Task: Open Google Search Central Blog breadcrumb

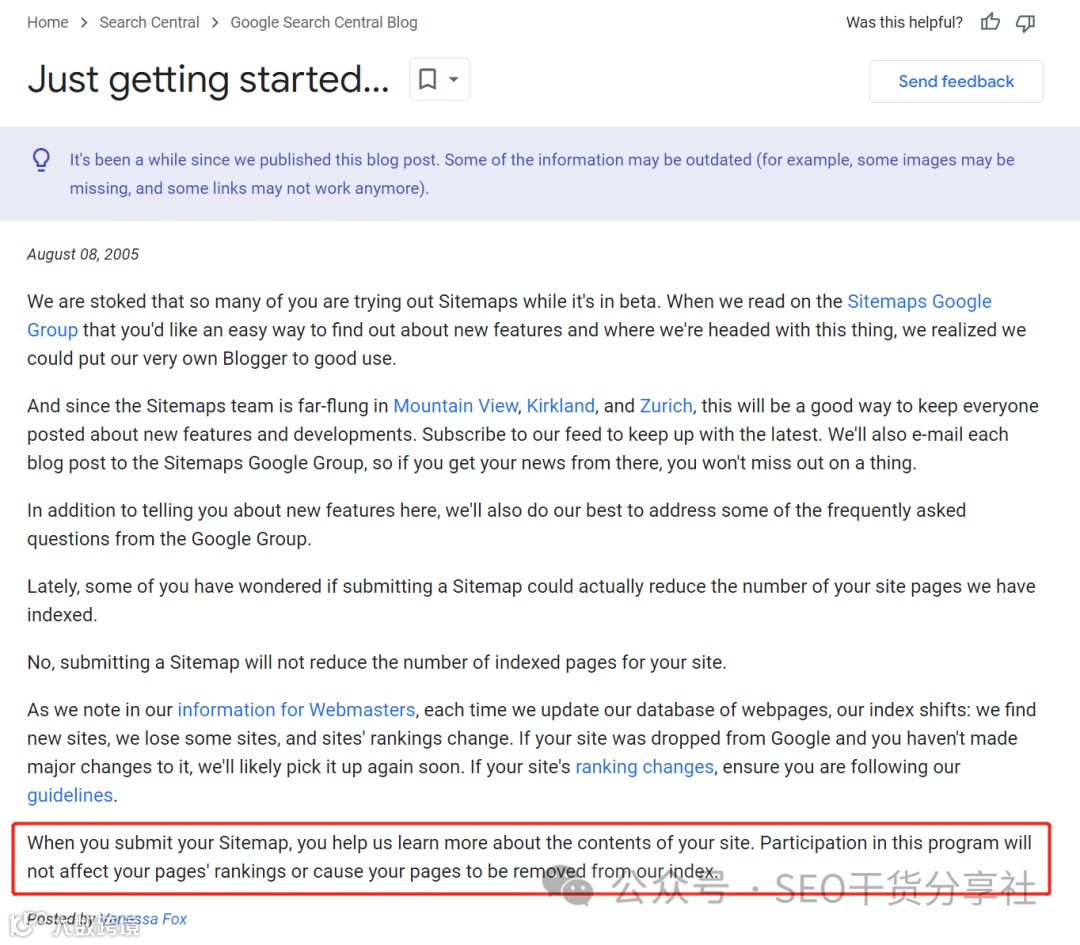Action: point(324,22)
